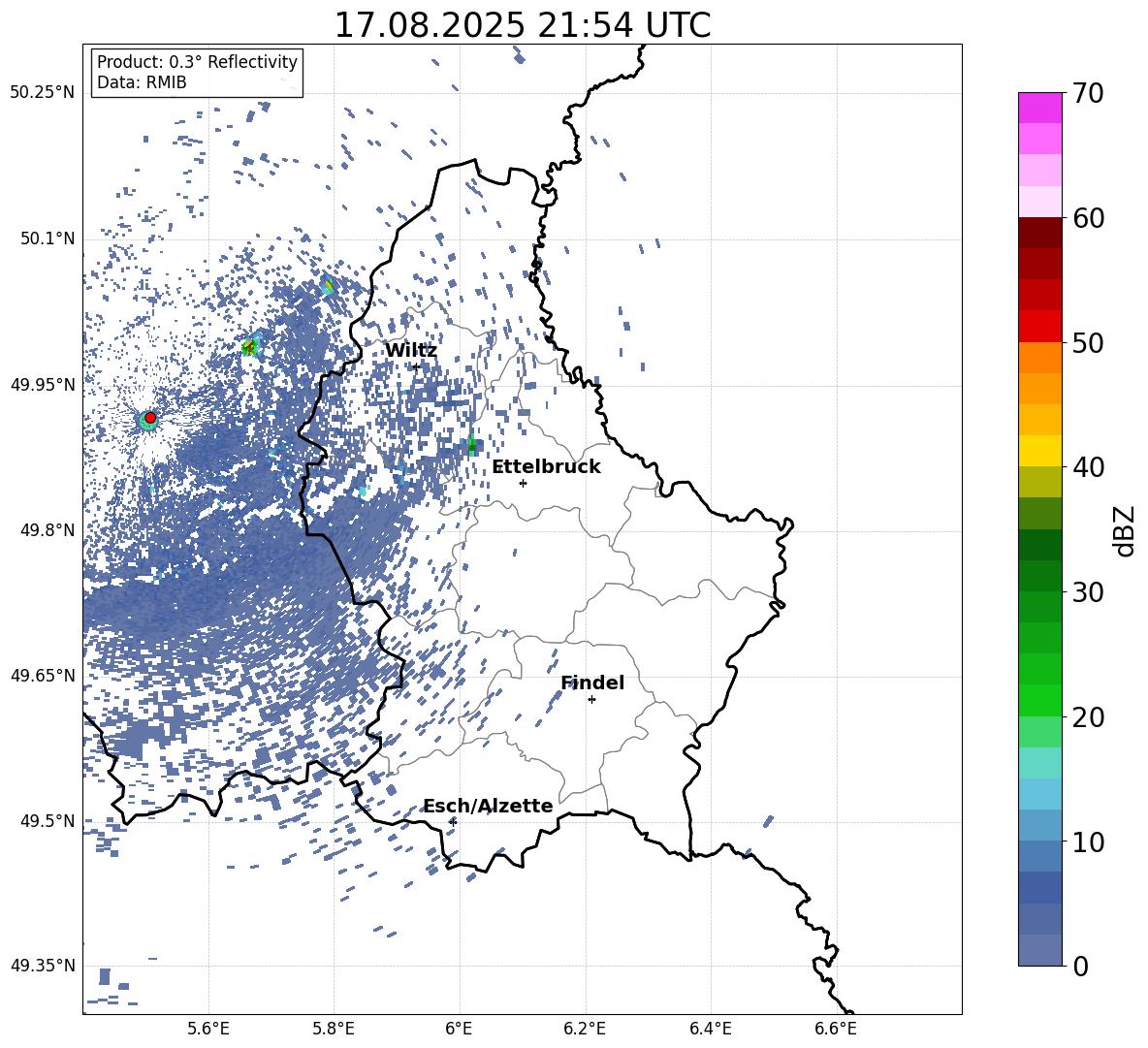Click the cross marker below the Esch/Alzette label

(x=453, y=822)
